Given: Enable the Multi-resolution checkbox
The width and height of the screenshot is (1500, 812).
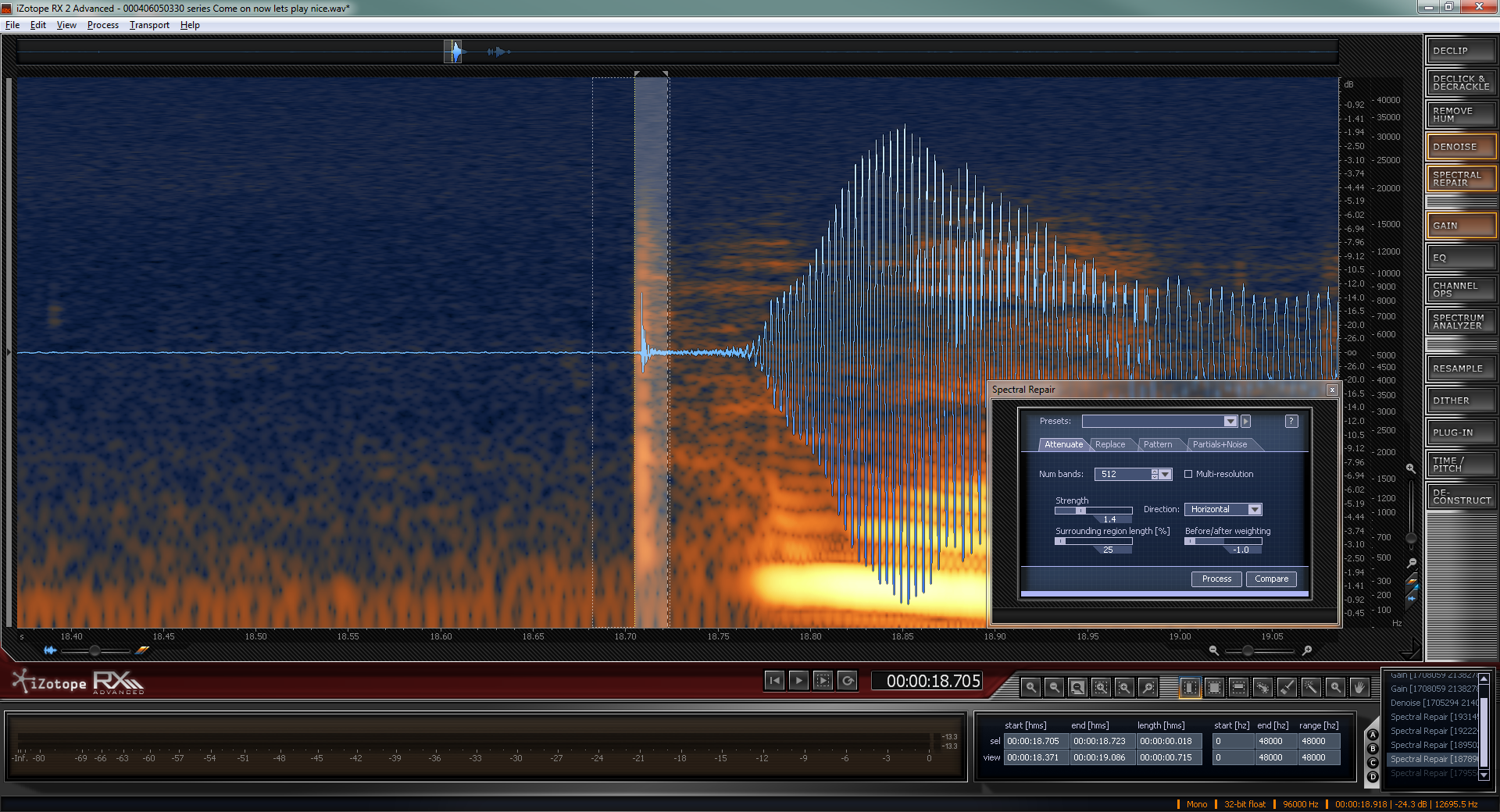Looking at the screenshot, I should click(1188, 474).
